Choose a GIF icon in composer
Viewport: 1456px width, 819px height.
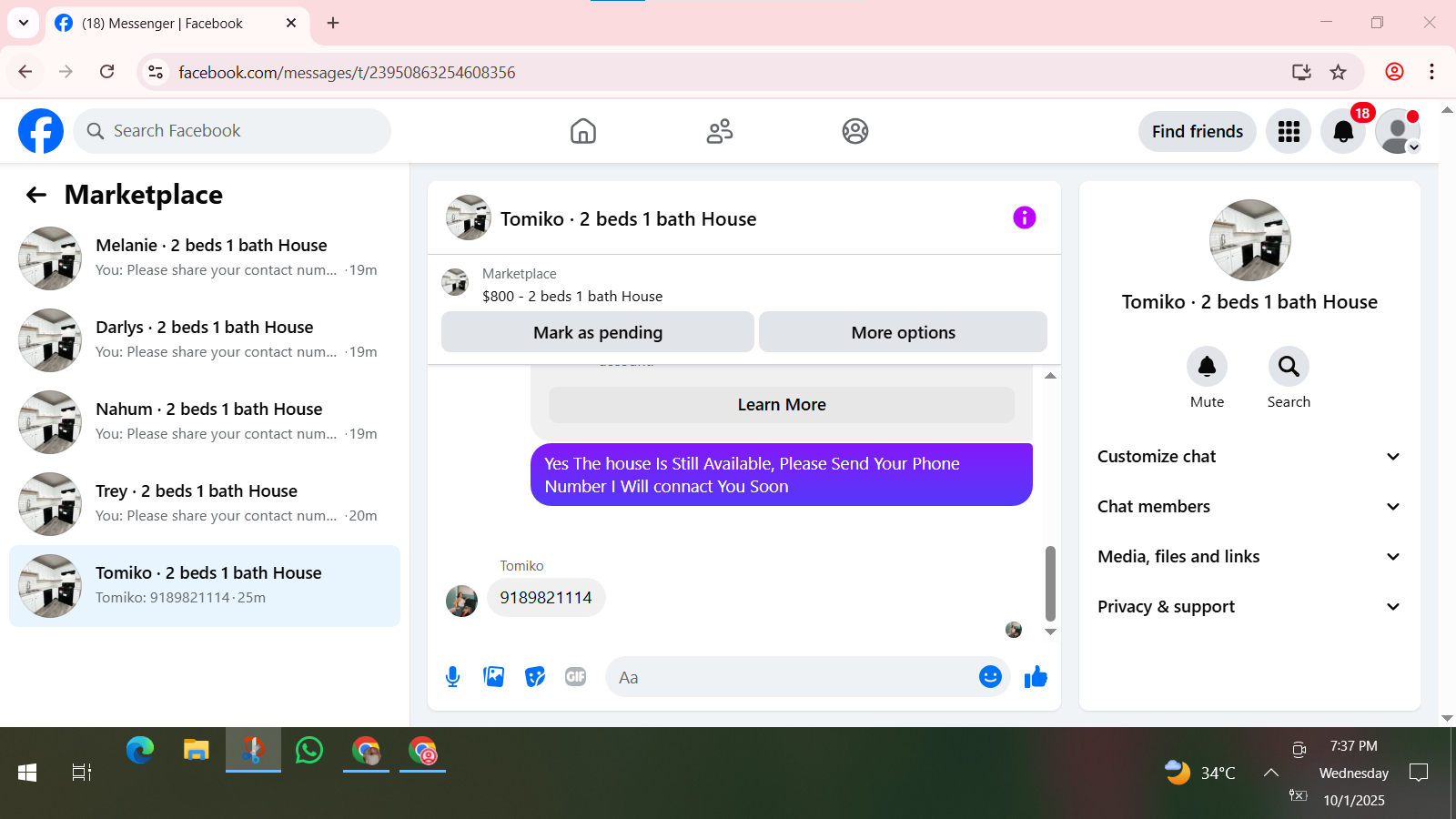[576, 677]
